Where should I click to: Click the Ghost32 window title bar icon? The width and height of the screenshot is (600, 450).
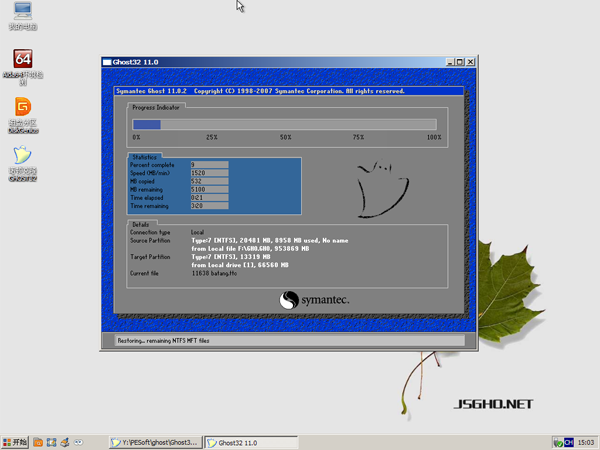pyautogui.click(x=108, y=62)
